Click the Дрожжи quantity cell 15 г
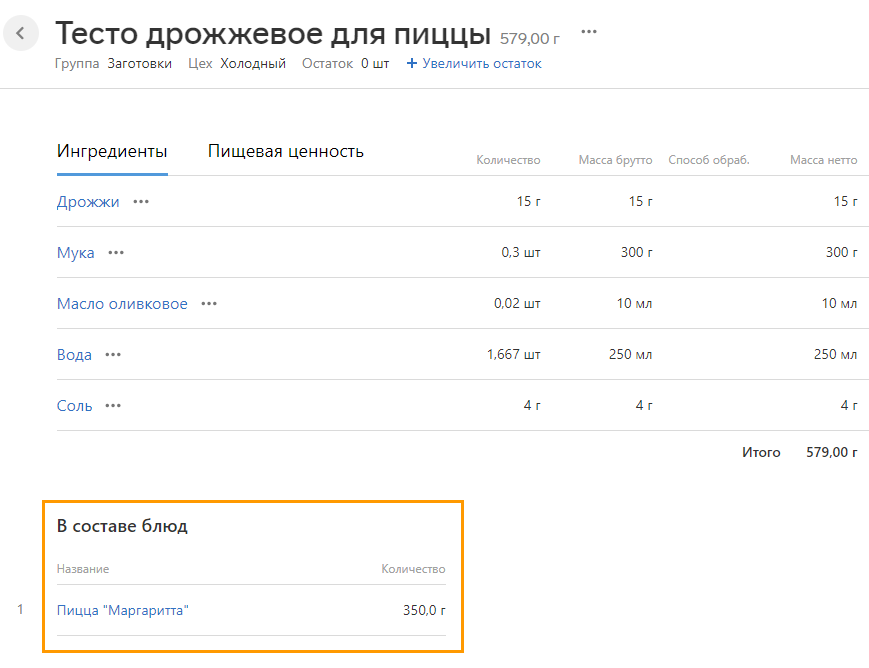 point(529,202)
